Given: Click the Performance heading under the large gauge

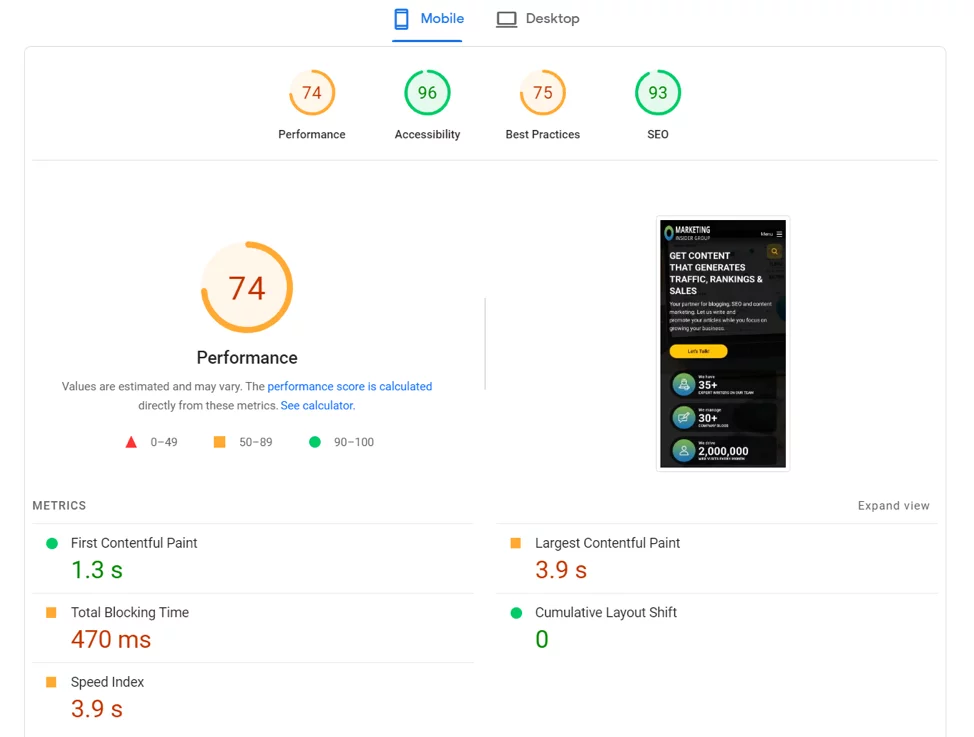Looking at the screenshot, I should [247, 358].
